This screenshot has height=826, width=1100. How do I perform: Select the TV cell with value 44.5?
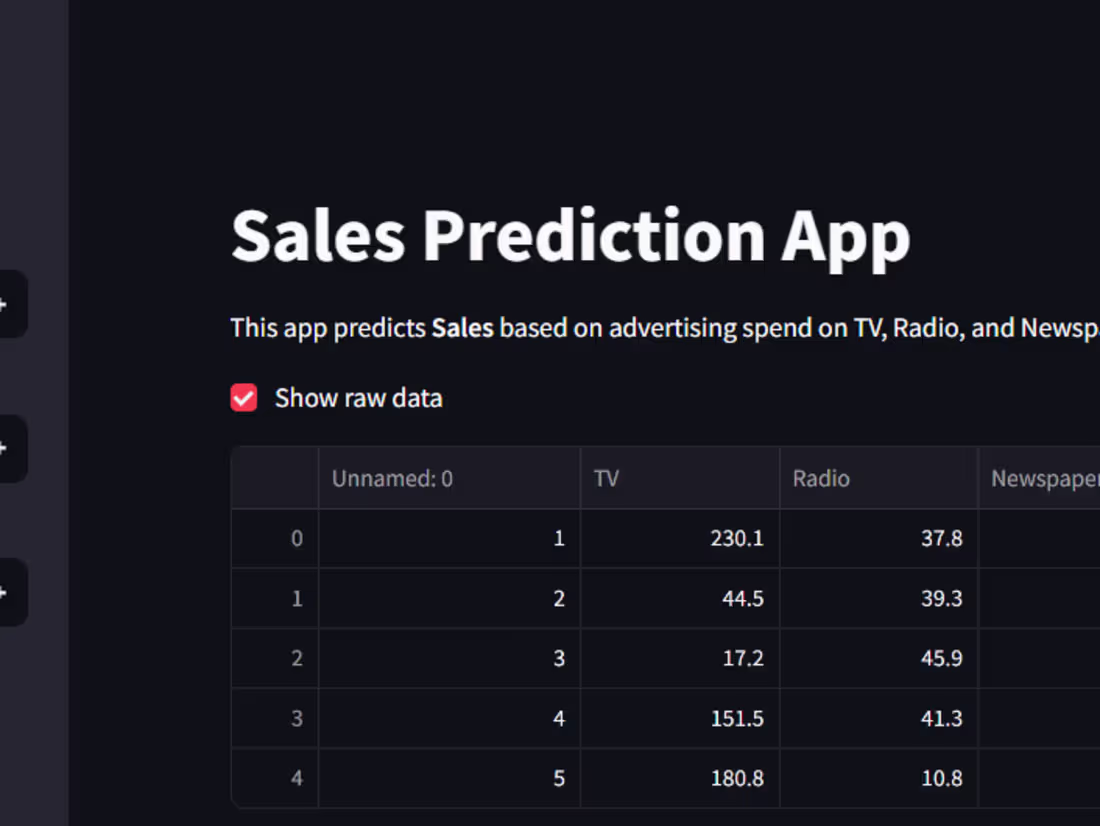tap(680, 598)
